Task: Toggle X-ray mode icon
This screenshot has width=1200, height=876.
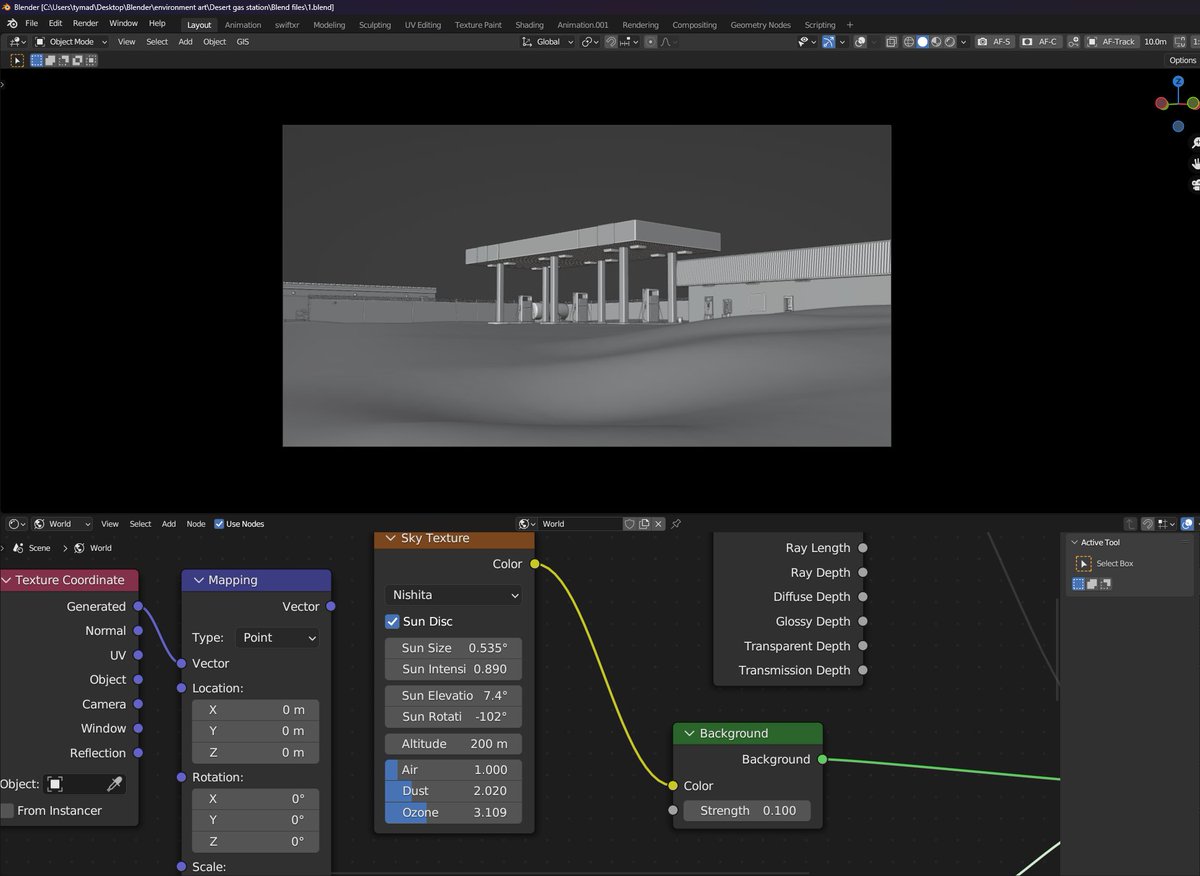Action: click(891, 42)
